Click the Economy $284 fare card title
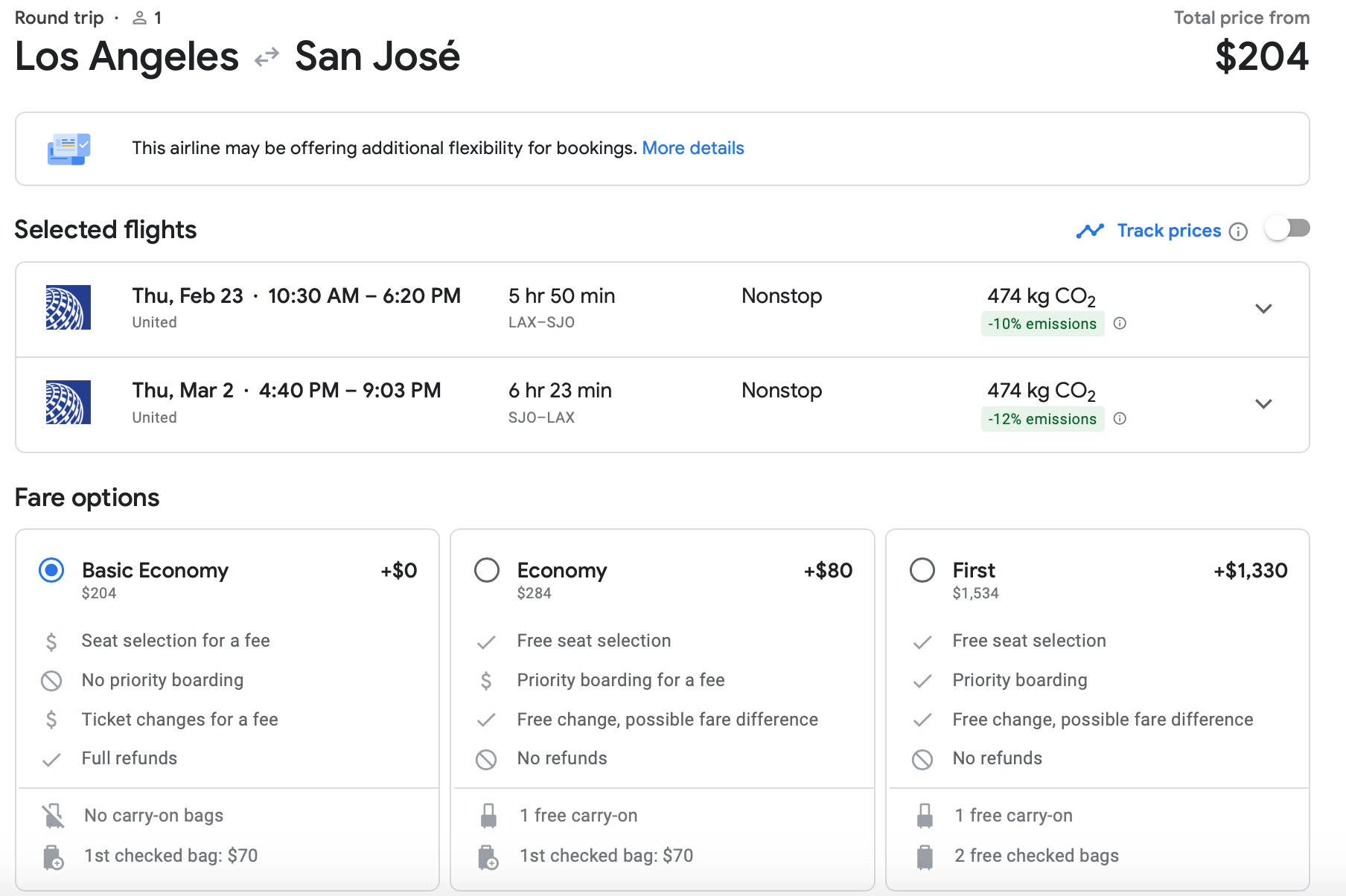Viewport: 1346px width, 896px height. click(x=562, y=571)
